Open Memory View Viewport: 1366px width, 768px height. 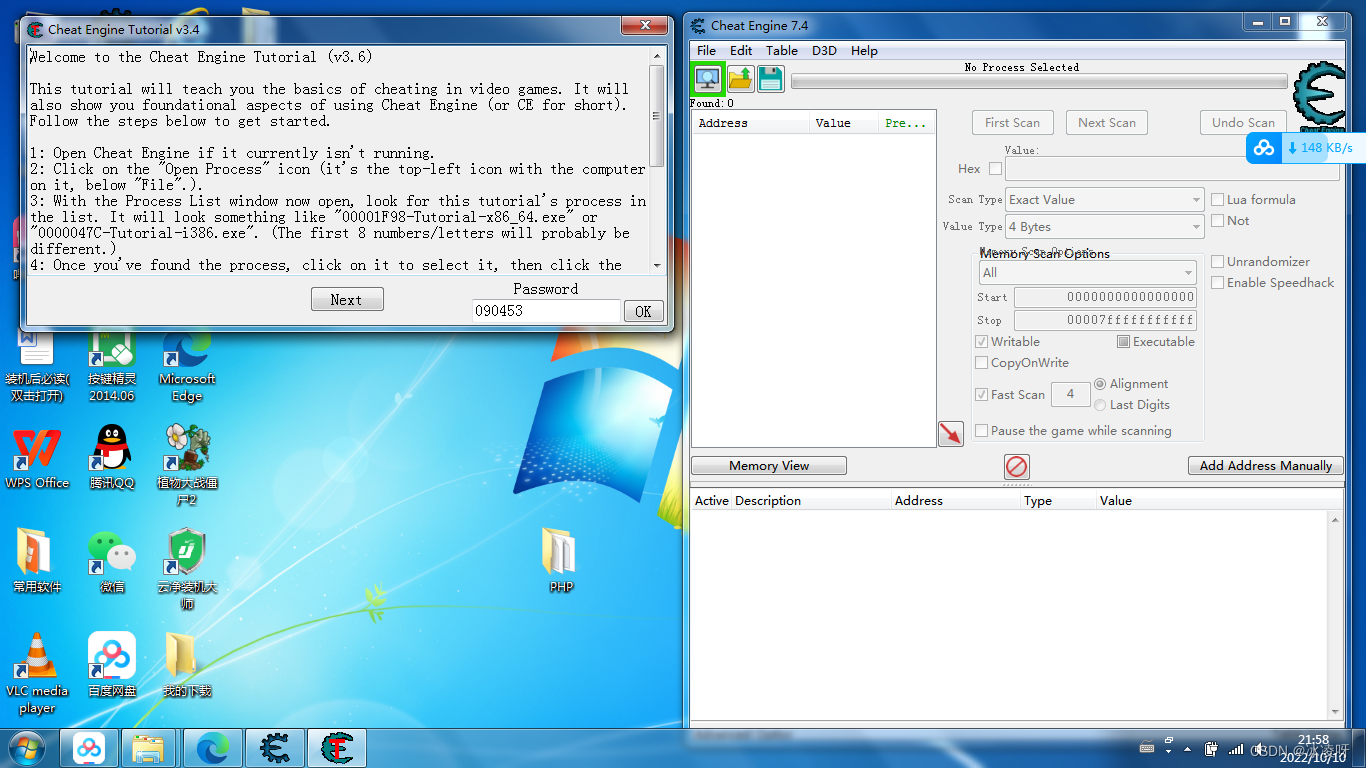(x=769, y=466)
